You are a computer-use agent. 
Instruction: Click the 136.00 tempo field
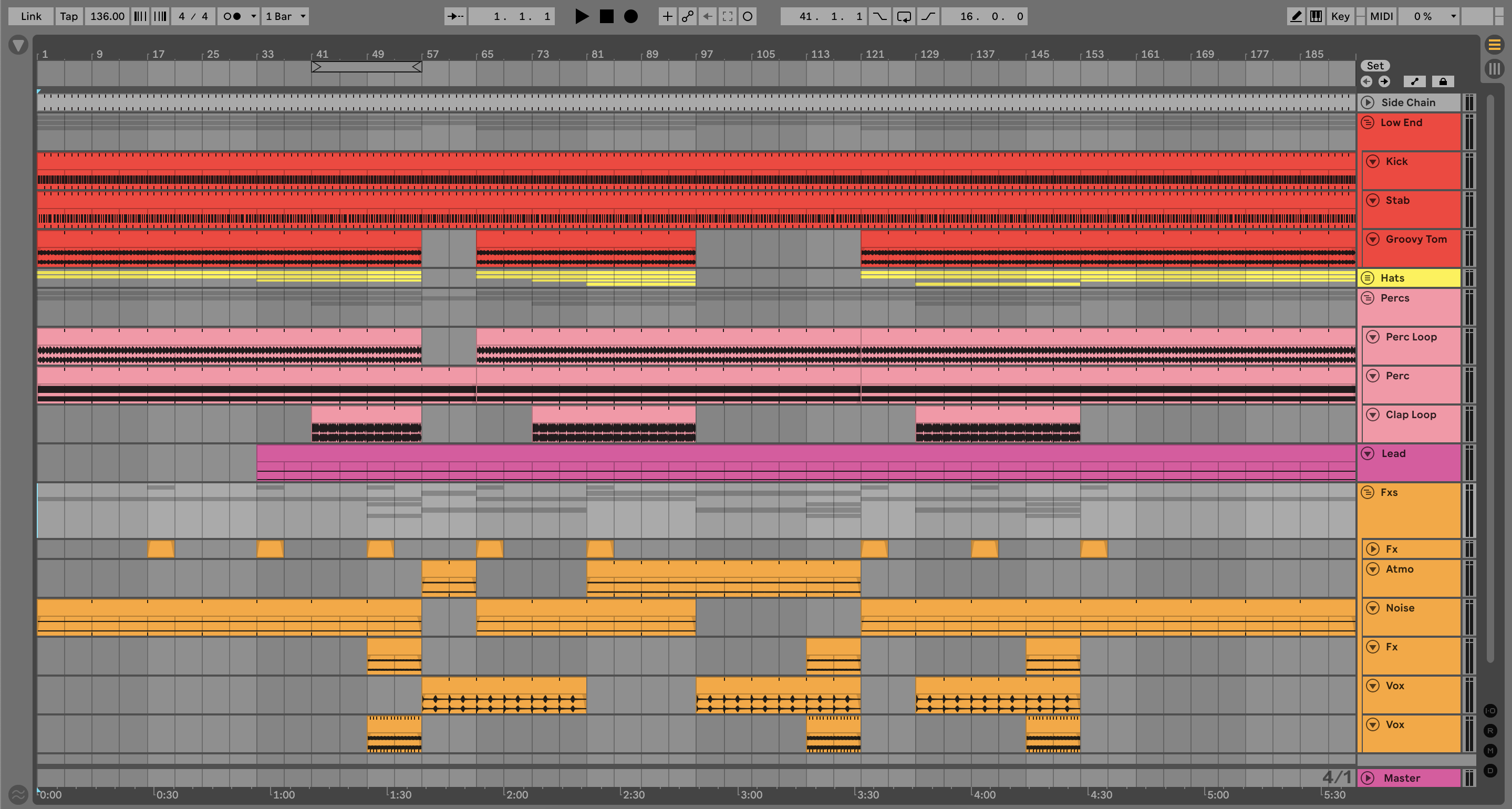pos(107,16)
